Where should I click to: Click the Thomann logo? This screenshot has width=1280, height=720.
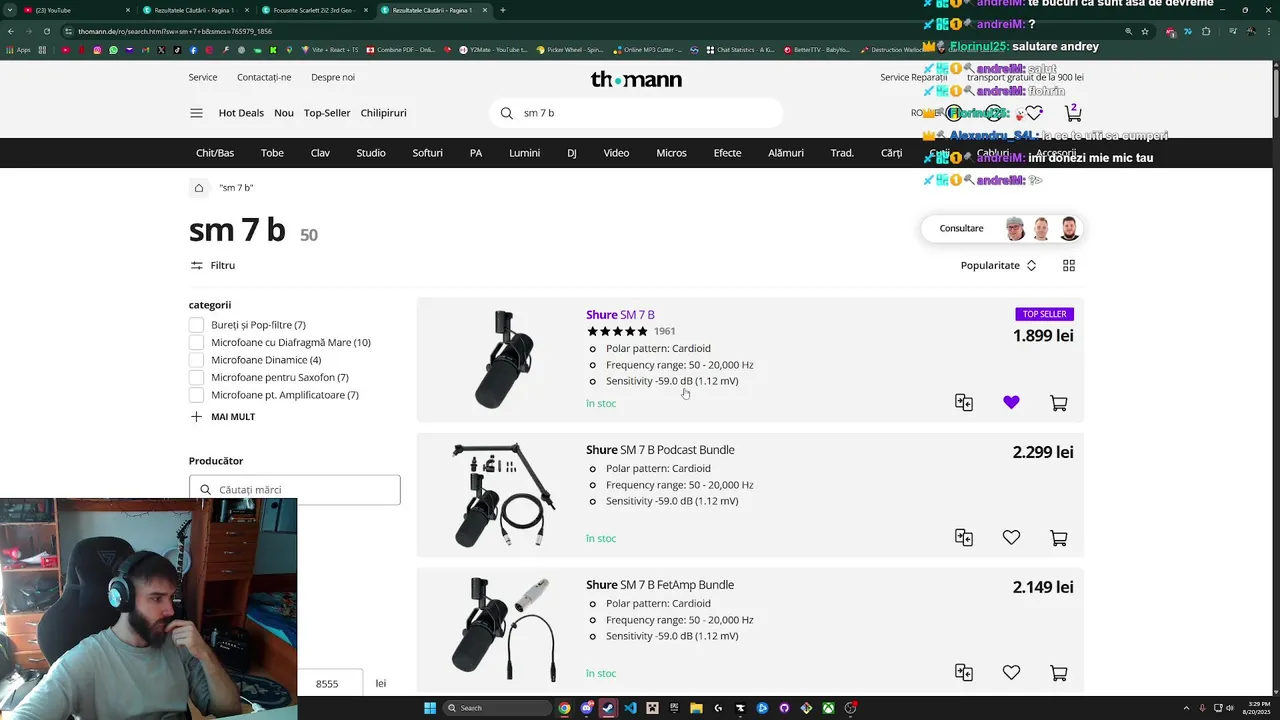tap(636, 79)
